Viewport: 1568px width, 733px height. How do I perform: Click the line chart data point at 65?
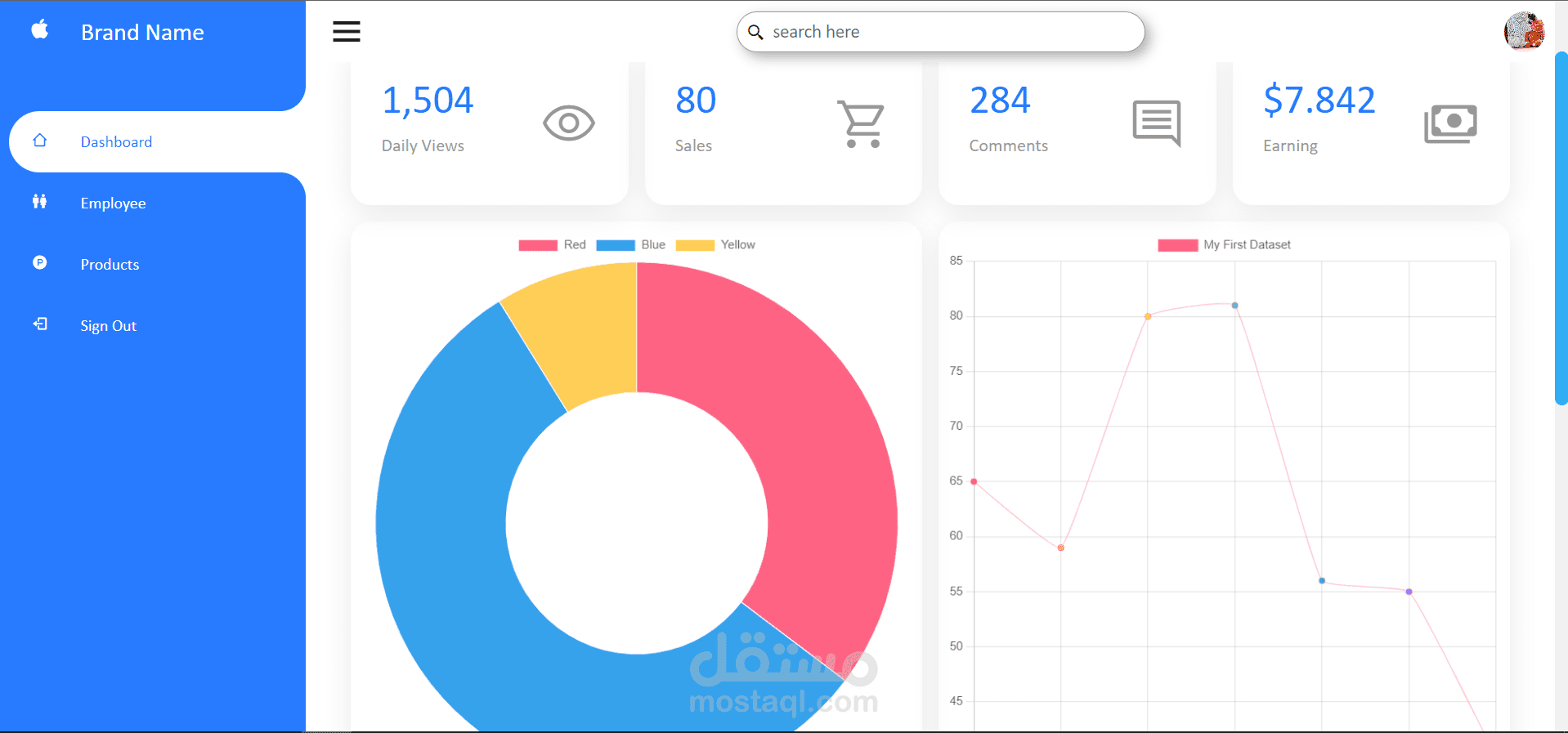(974, 482)
